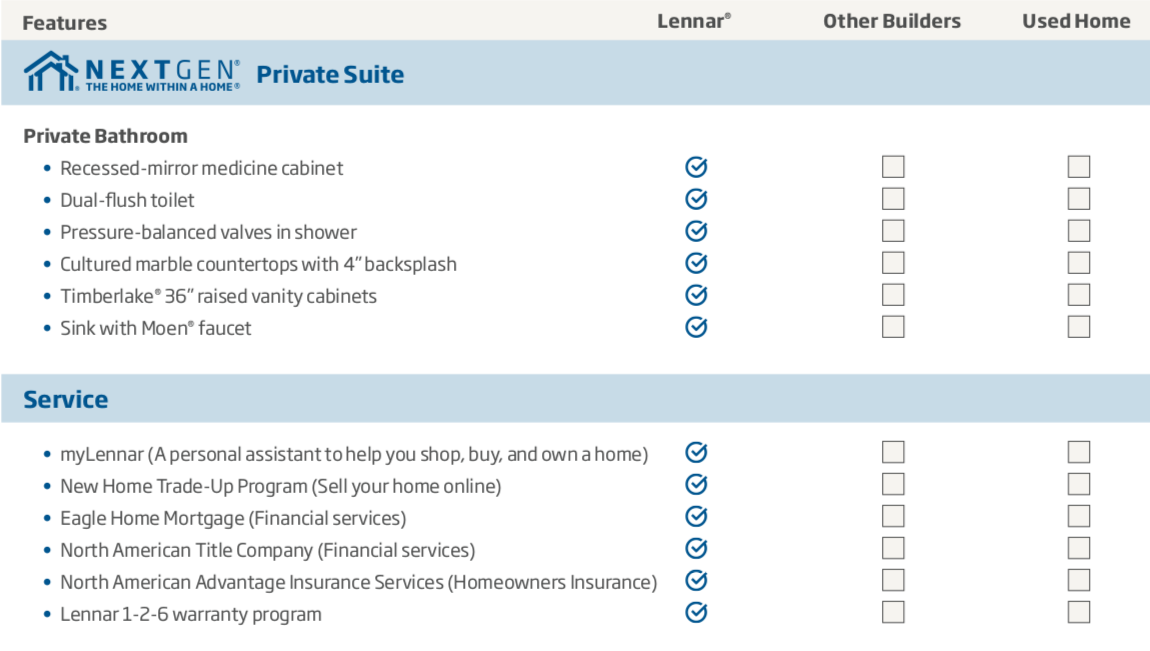Click Lennar checkmark for Recessed-mirror medicine cabinet
This screenshot has height=651, width=1150.
pyautogui.click(x=696, y=167)
